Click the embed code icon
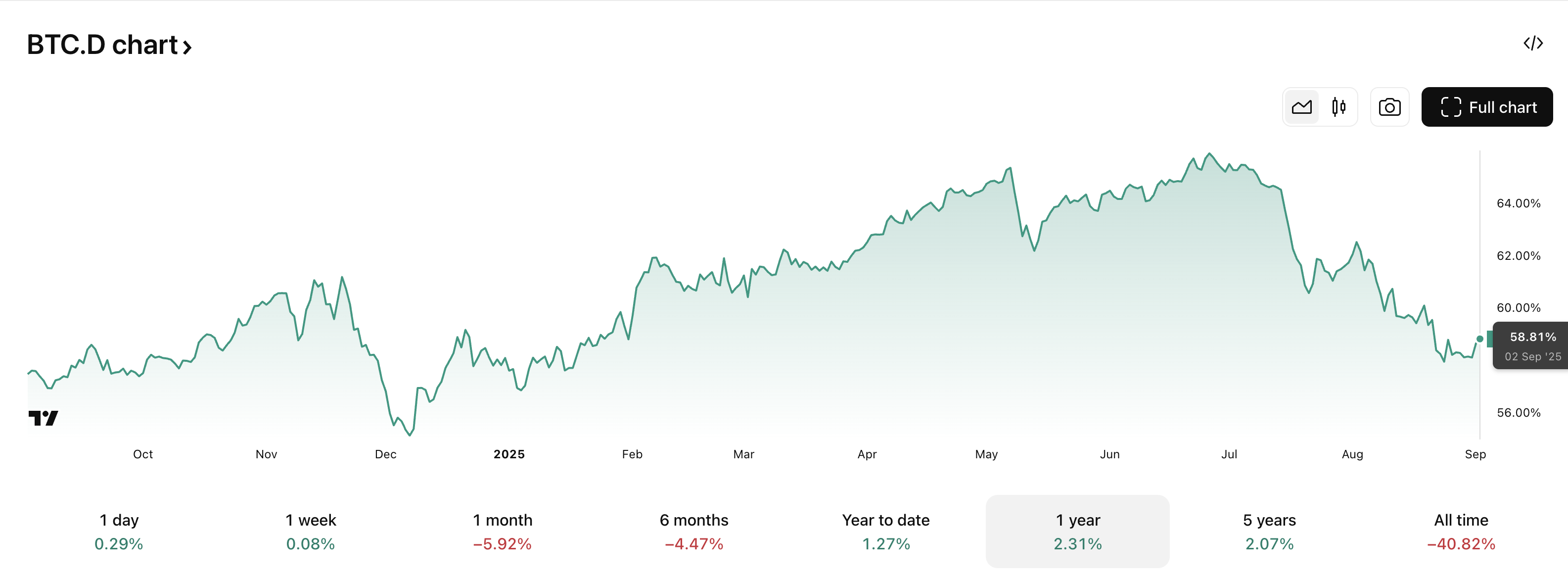Image resolution: width=1568 pixels, height=584 pixels. (1533, 43)
